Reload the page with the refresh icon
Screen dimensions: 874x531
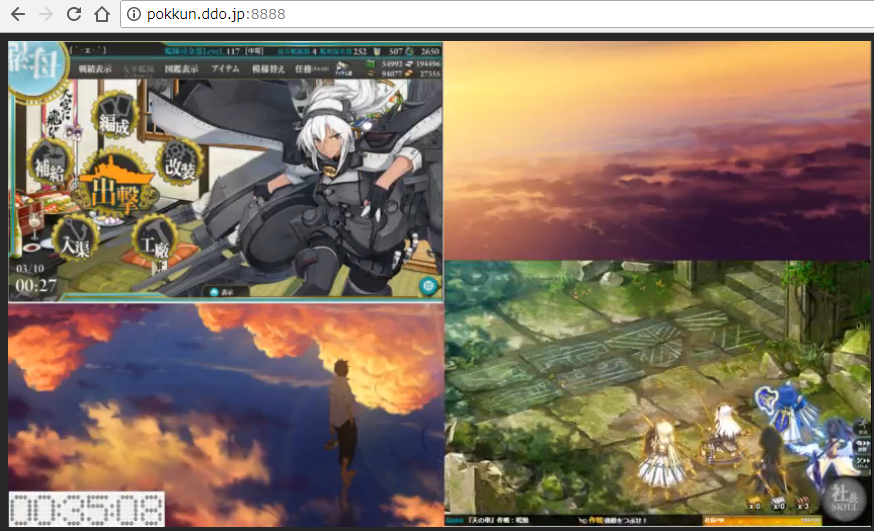74,14
